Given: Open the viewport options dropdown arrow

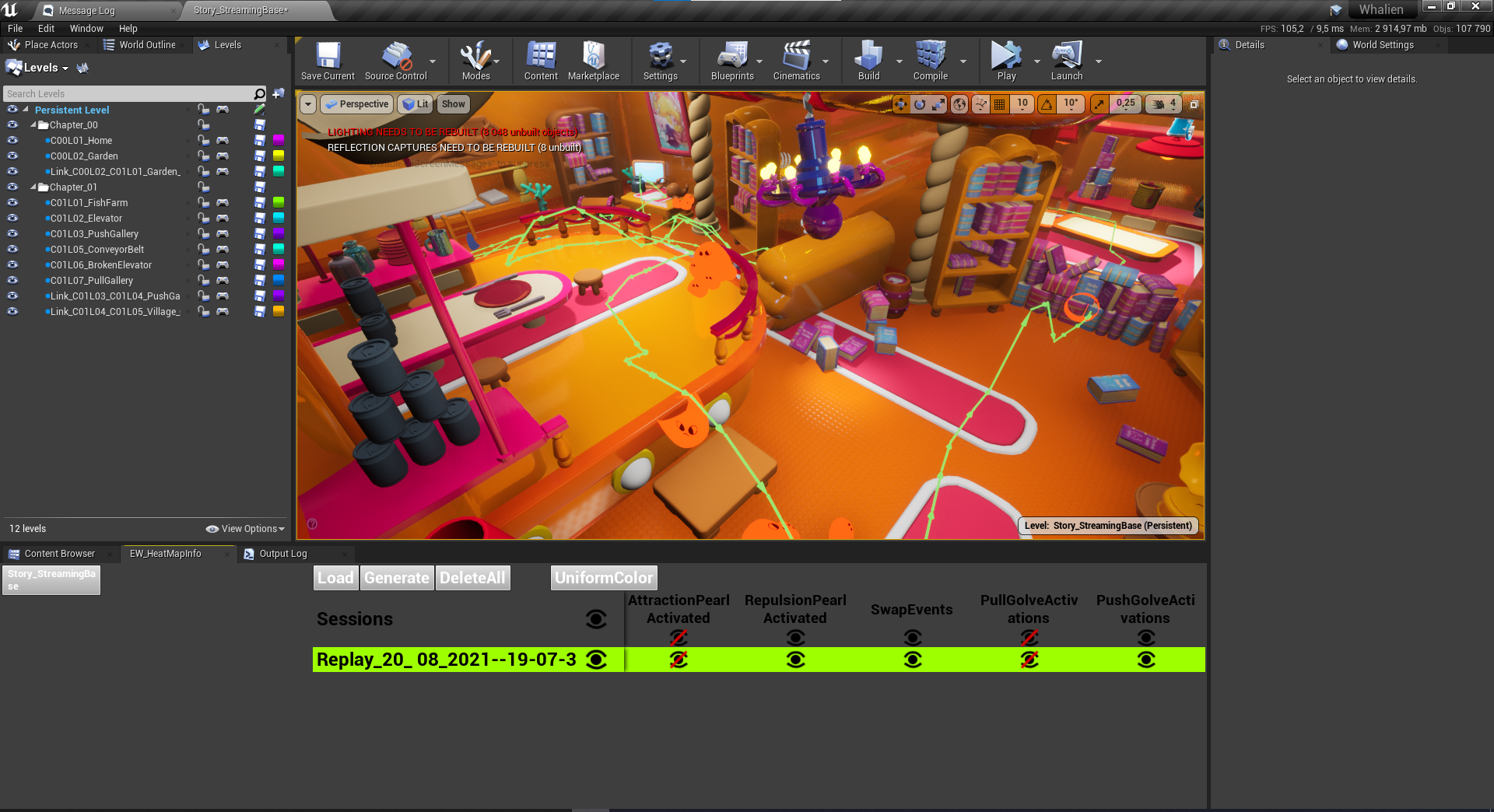Looking at the screenshot, I should pos(308,104).
